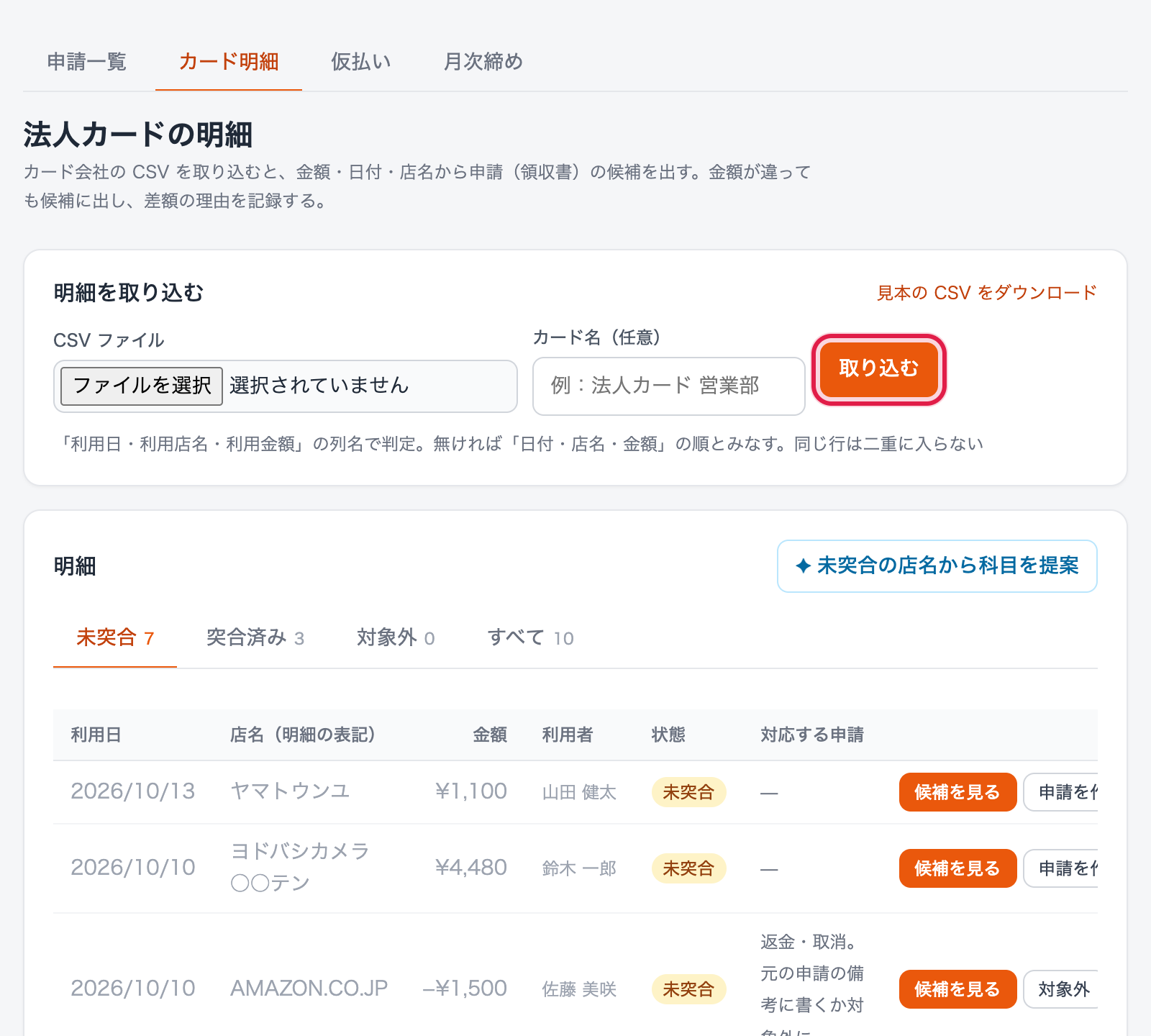Click the cut-off 申請を button in ヨドバシカメラ row
This screenshot has height=1036, width=1151.
pos(1063,868)
